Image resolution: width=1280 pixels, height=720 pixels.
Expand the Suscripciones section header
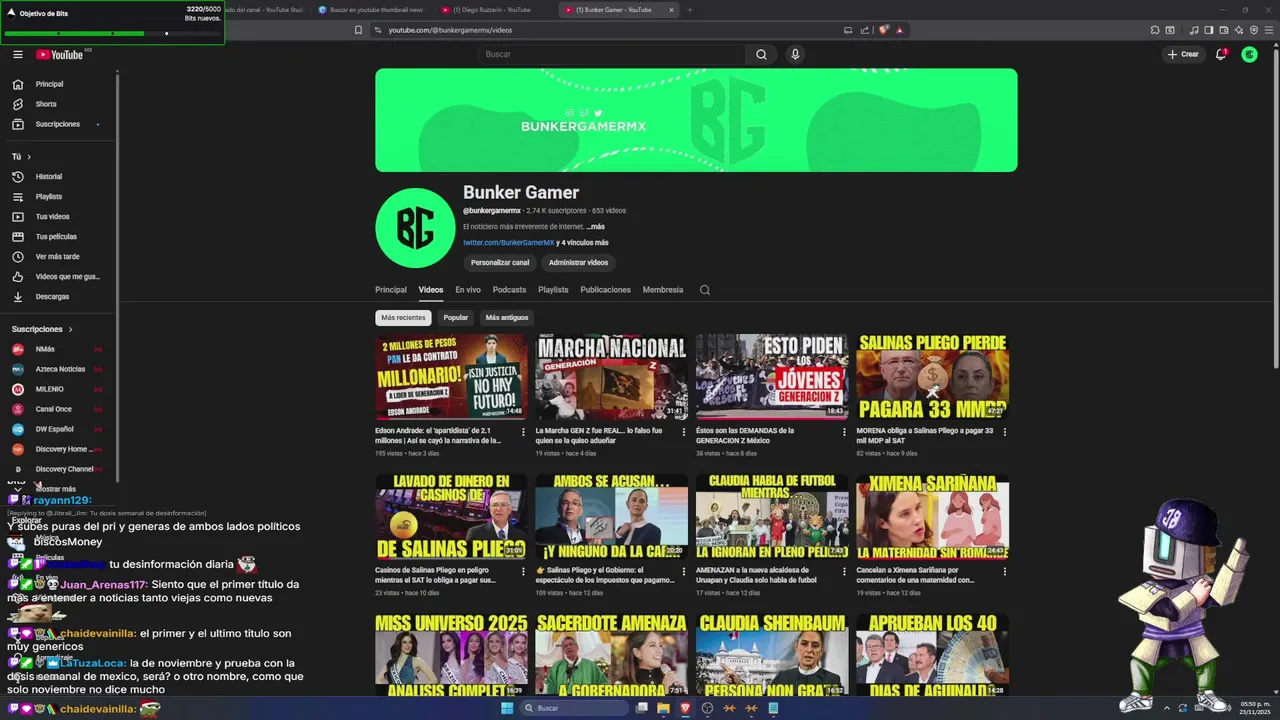[x=42, y=329]
